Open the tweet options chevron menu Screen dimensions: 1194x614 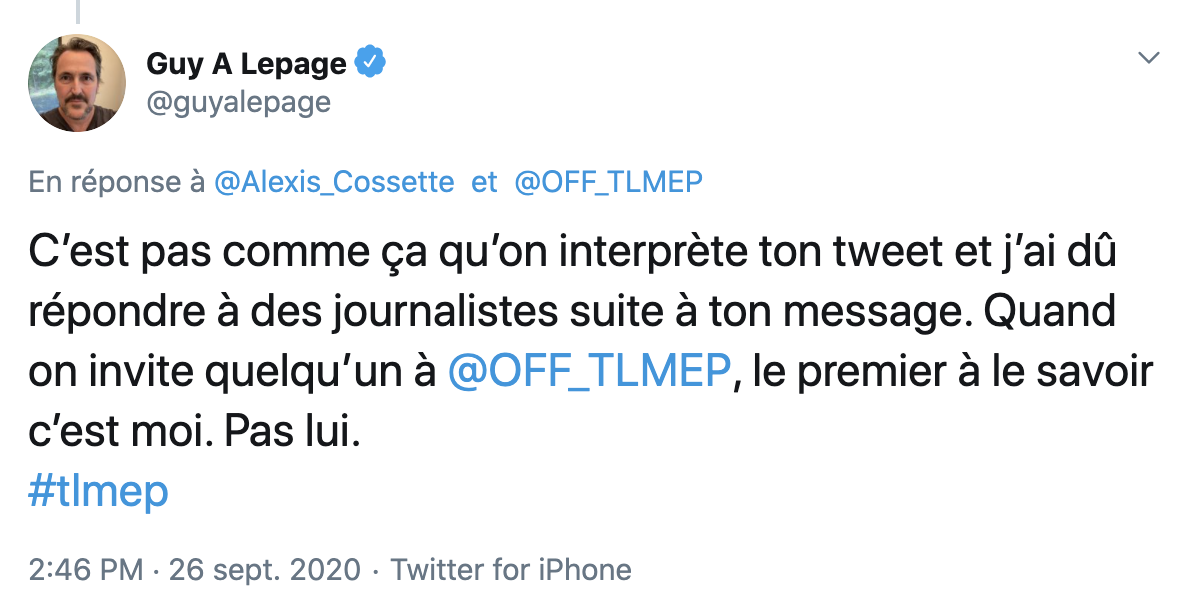coord(1148,58)
